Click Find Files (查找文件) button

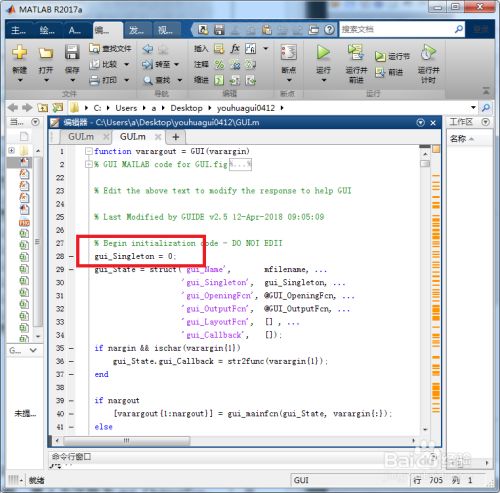point(111,49)
